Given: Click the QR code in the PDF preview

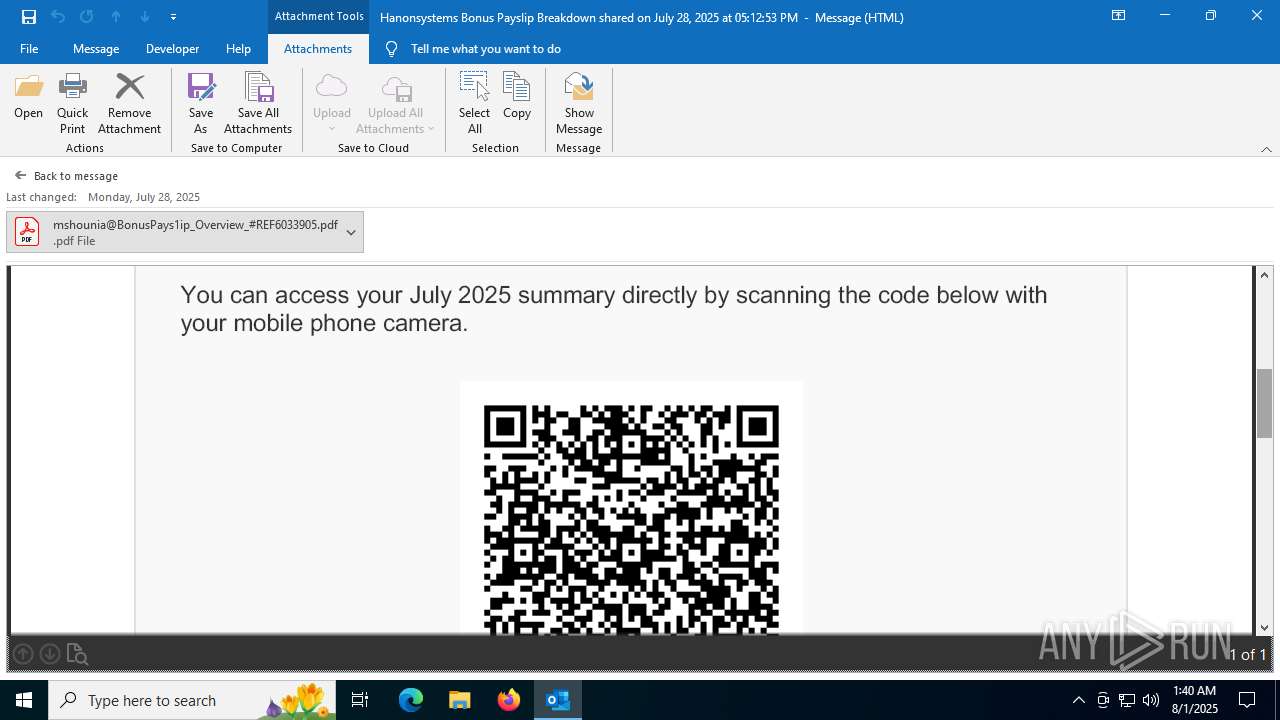Looking at the screenshot, I should 631,518.
